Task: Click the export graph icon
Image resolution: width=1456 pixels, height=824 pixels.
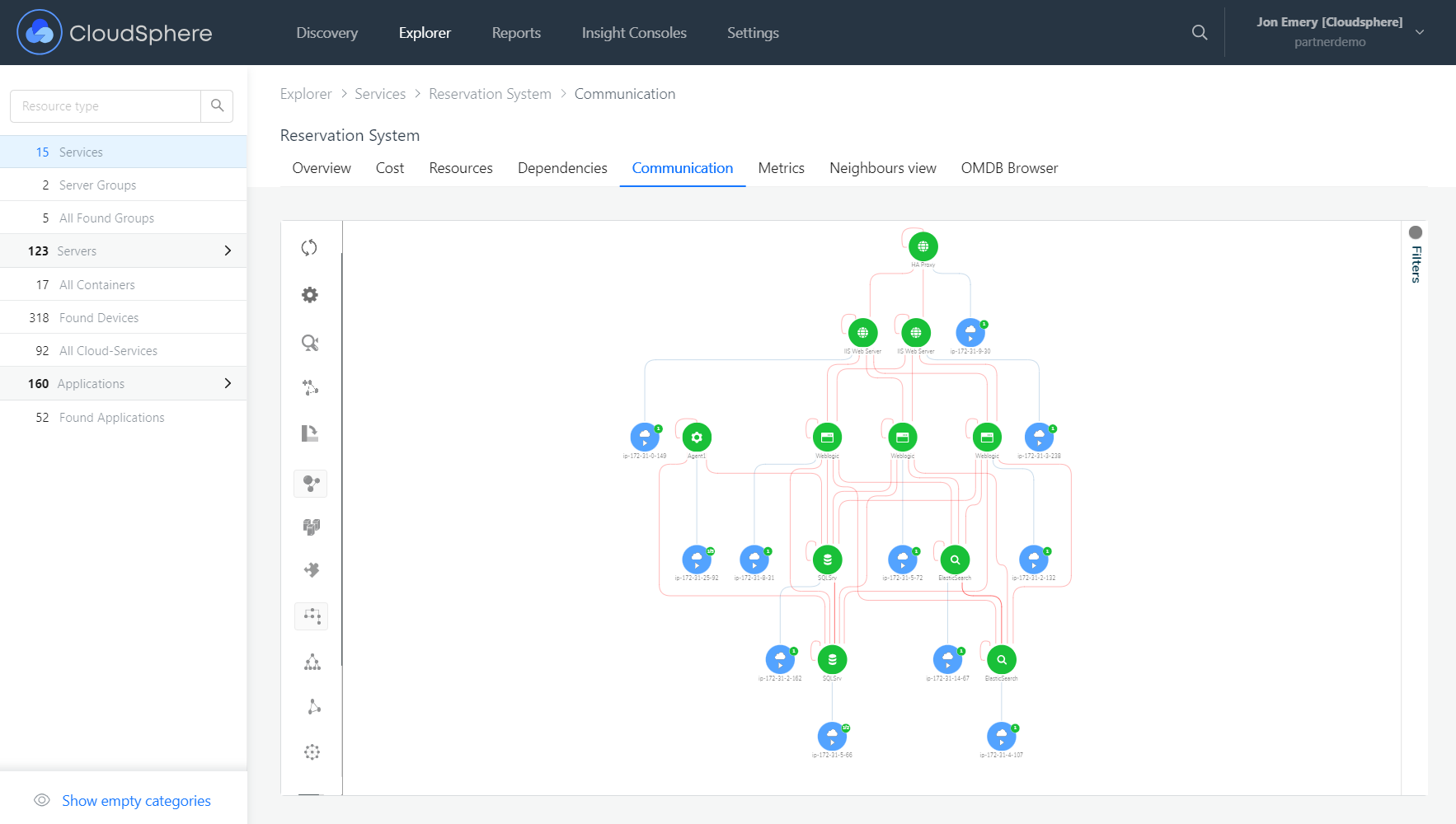Action: [310, 433]
